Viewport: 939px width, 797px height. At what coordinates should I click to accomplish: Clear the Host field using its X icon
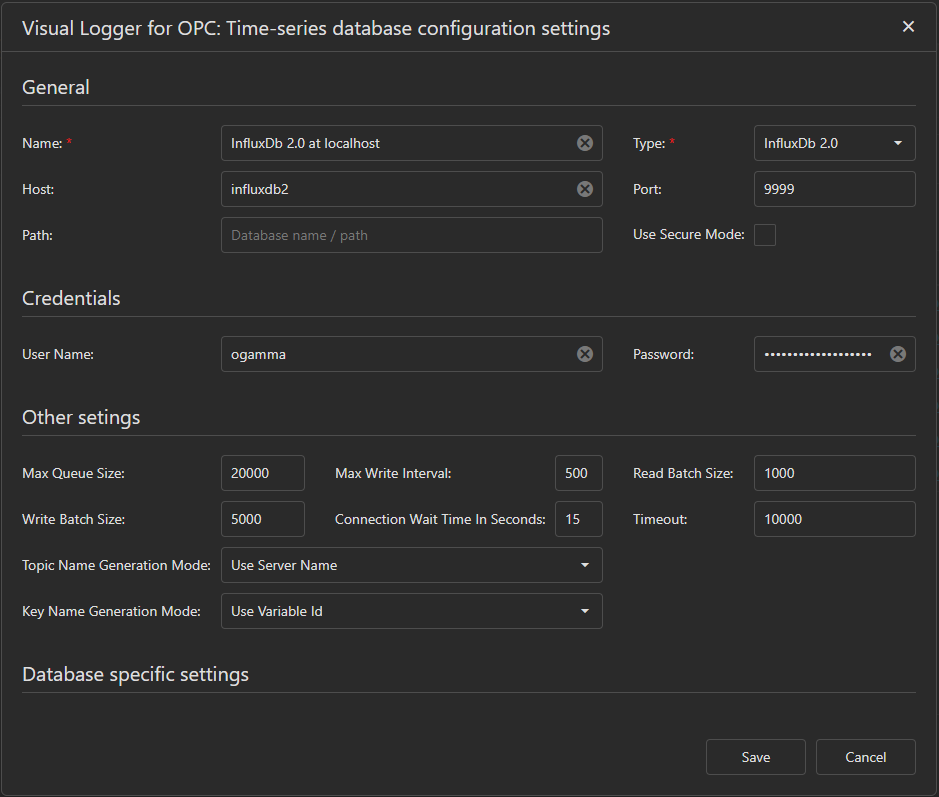click(x=584, y=189)
